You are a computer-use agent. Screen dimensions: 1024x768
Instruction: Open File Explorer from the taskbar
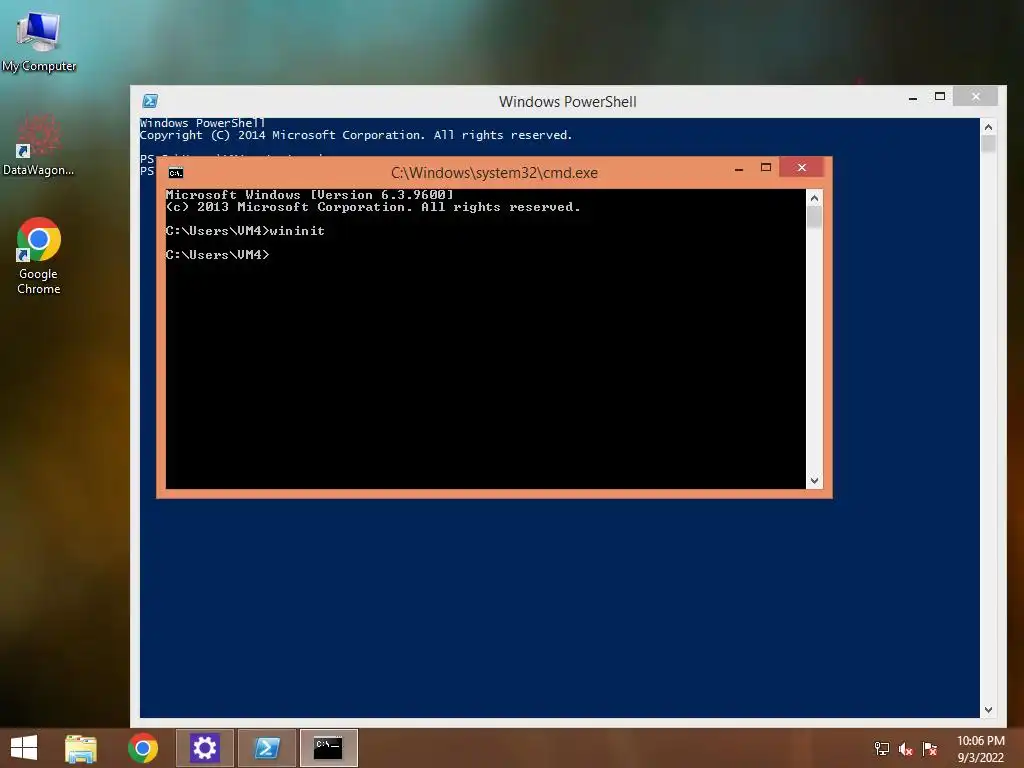(x=81, y=748)
